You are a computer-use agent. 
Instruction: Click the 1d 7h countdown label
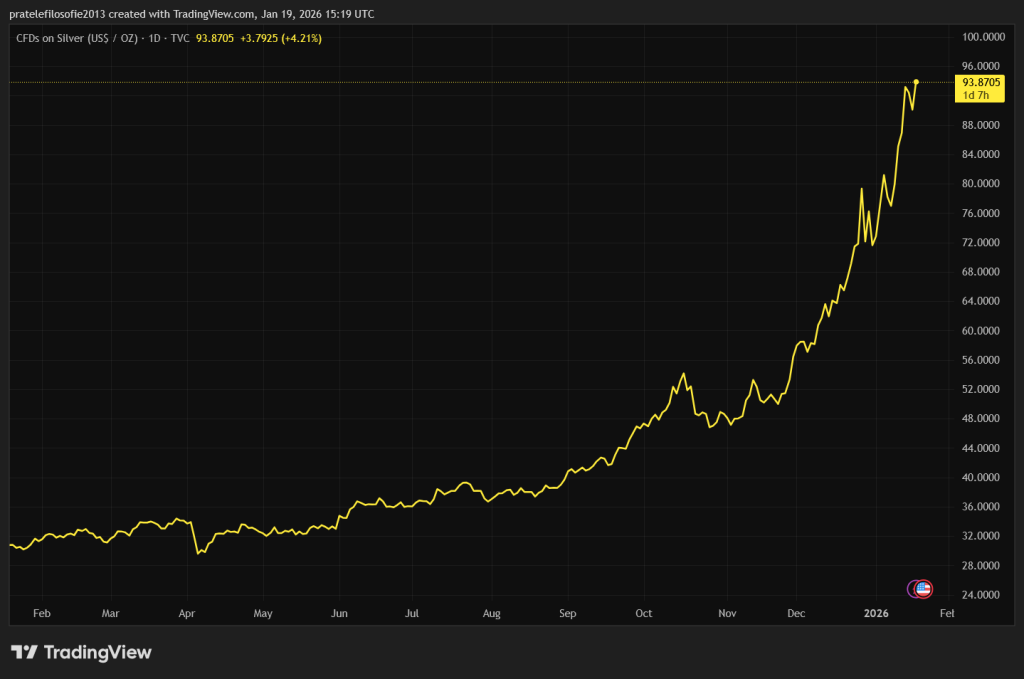click(x=975, y=95)
